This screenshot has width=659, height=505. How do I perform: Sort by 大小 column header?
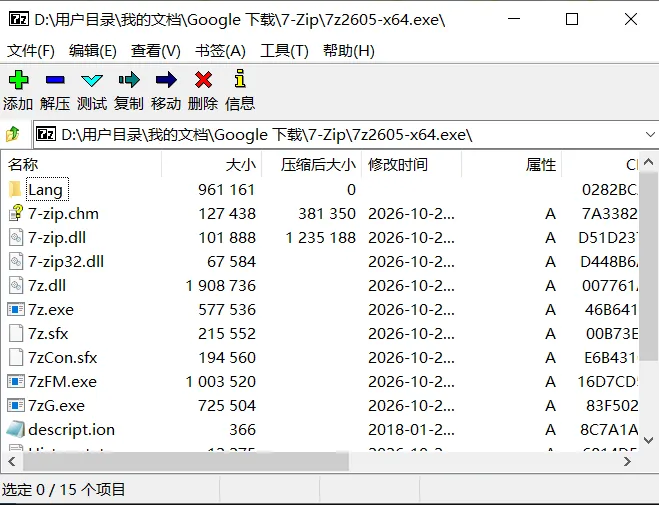[211, 165]
